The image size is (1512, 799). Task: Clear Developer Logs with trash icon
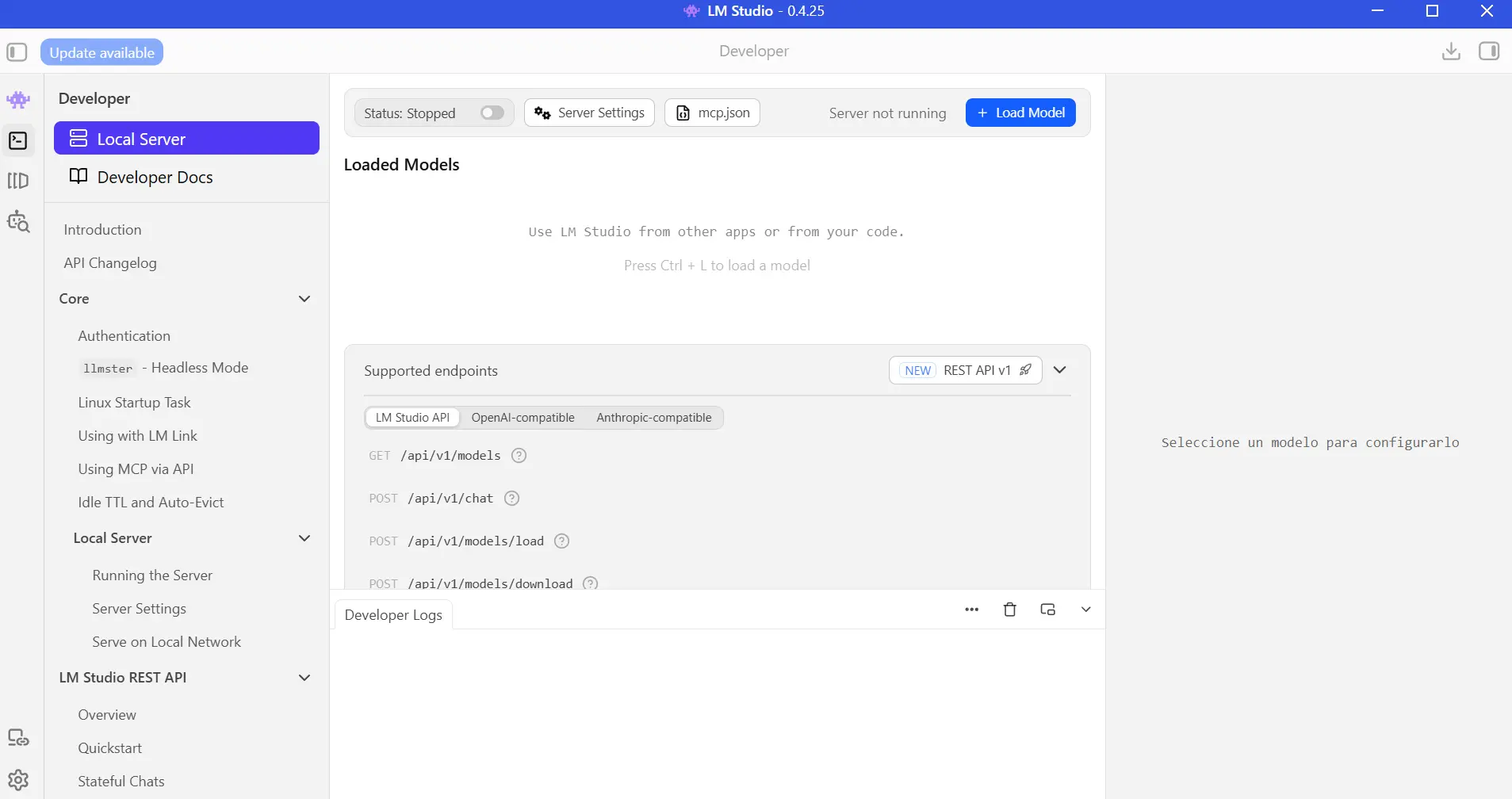1010,610
